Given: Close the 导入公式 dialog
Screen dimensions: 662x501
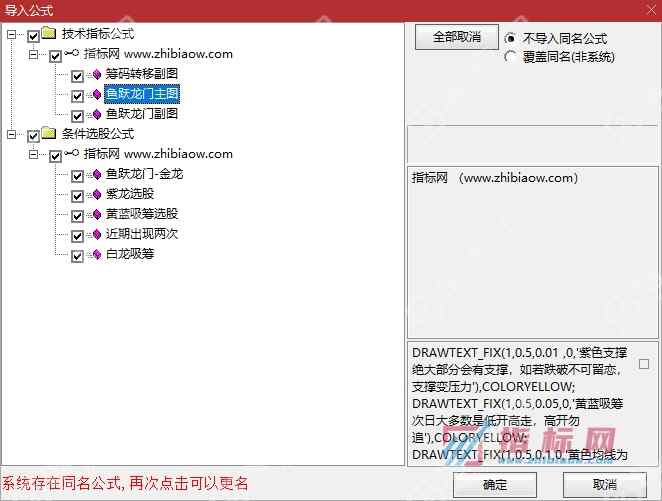Looking at the screenshot, I should pos(651,9).
